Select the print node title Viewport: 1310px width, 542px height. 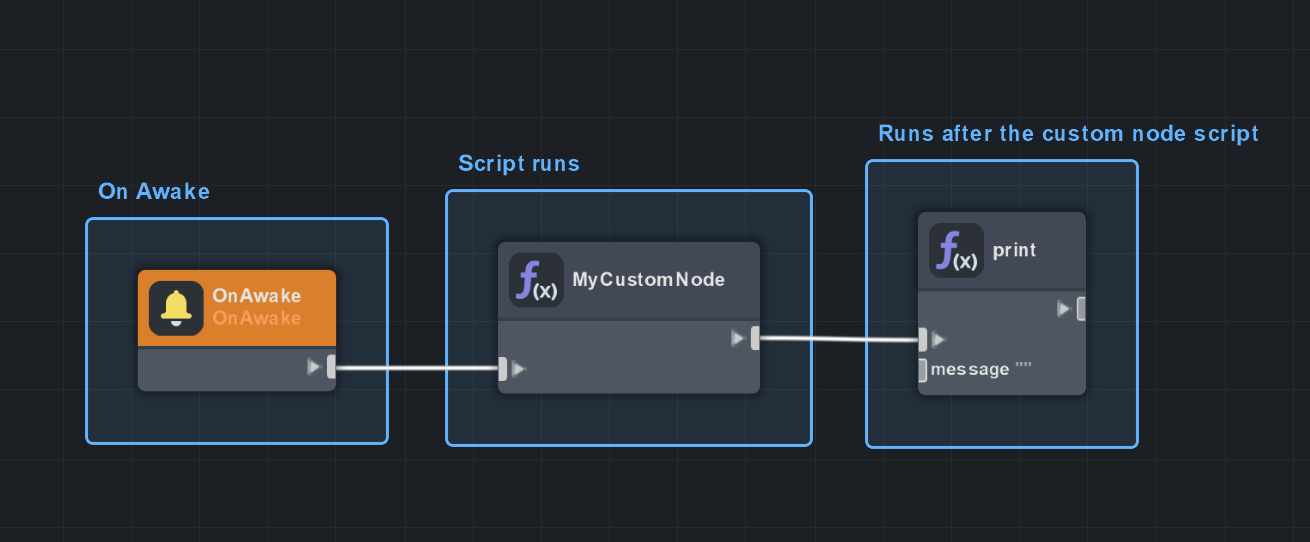[x=1014, y=250]
